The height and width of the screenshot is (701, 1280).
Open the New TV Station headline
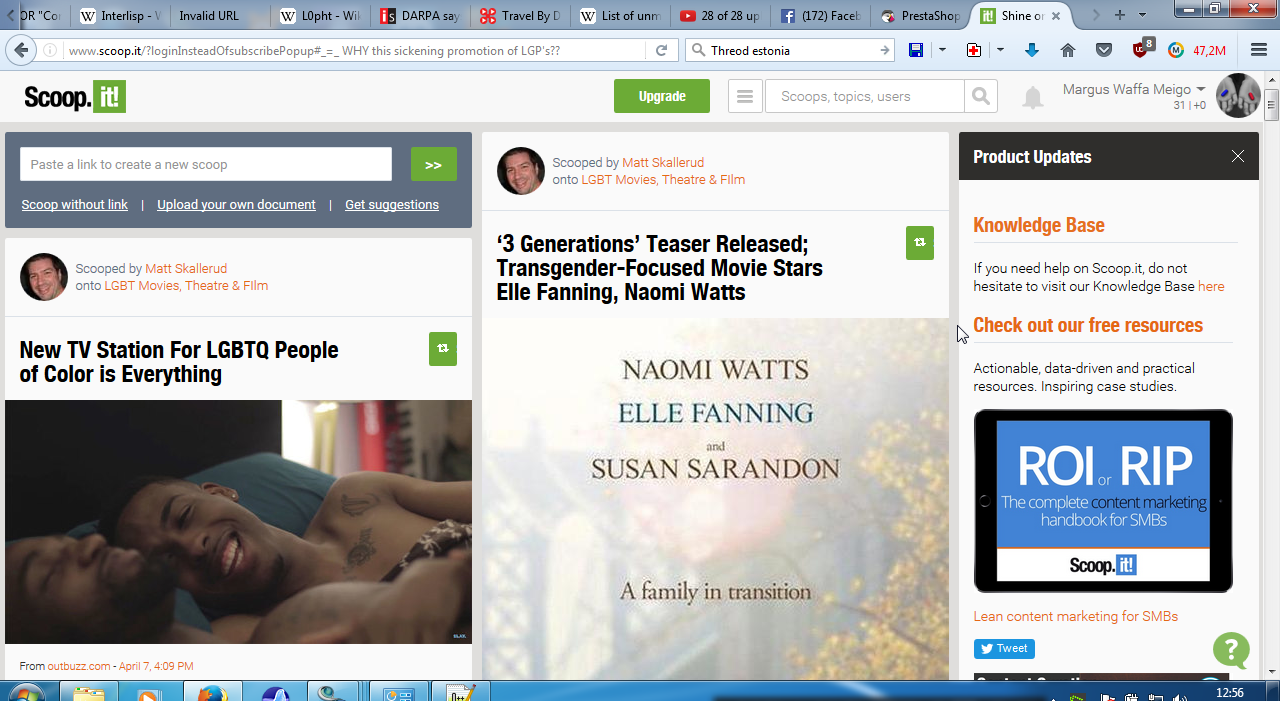[179, 362]
